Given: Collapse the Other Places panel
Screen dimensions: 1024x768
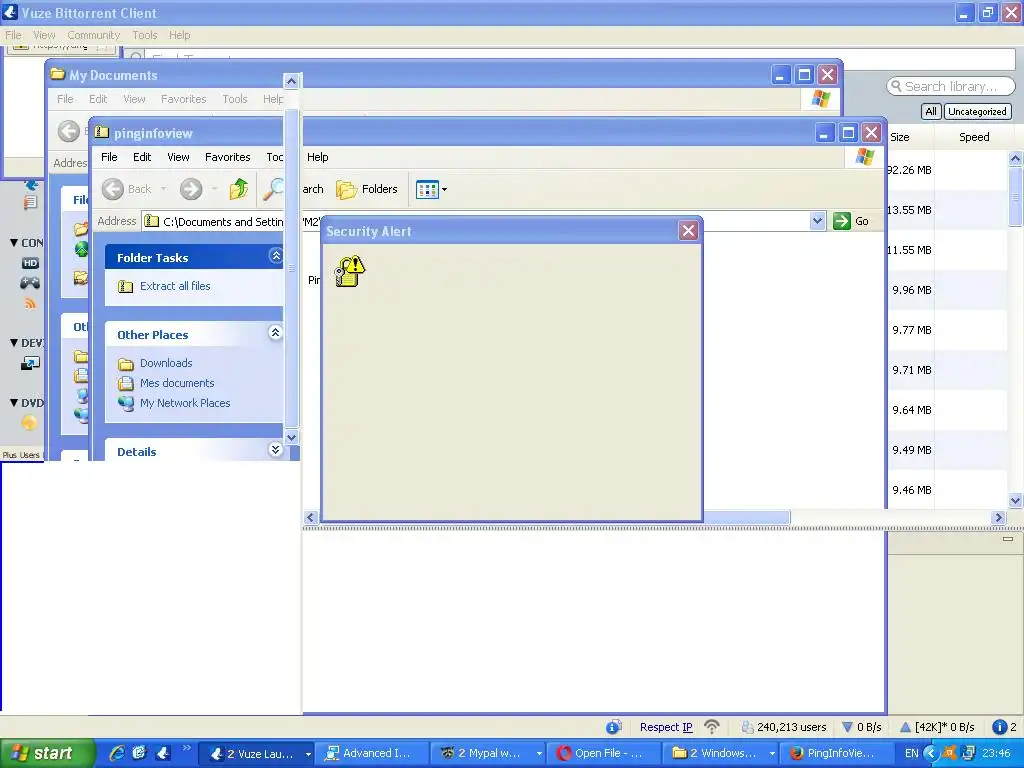Looking at the screenshot, I should coord(276,333).
